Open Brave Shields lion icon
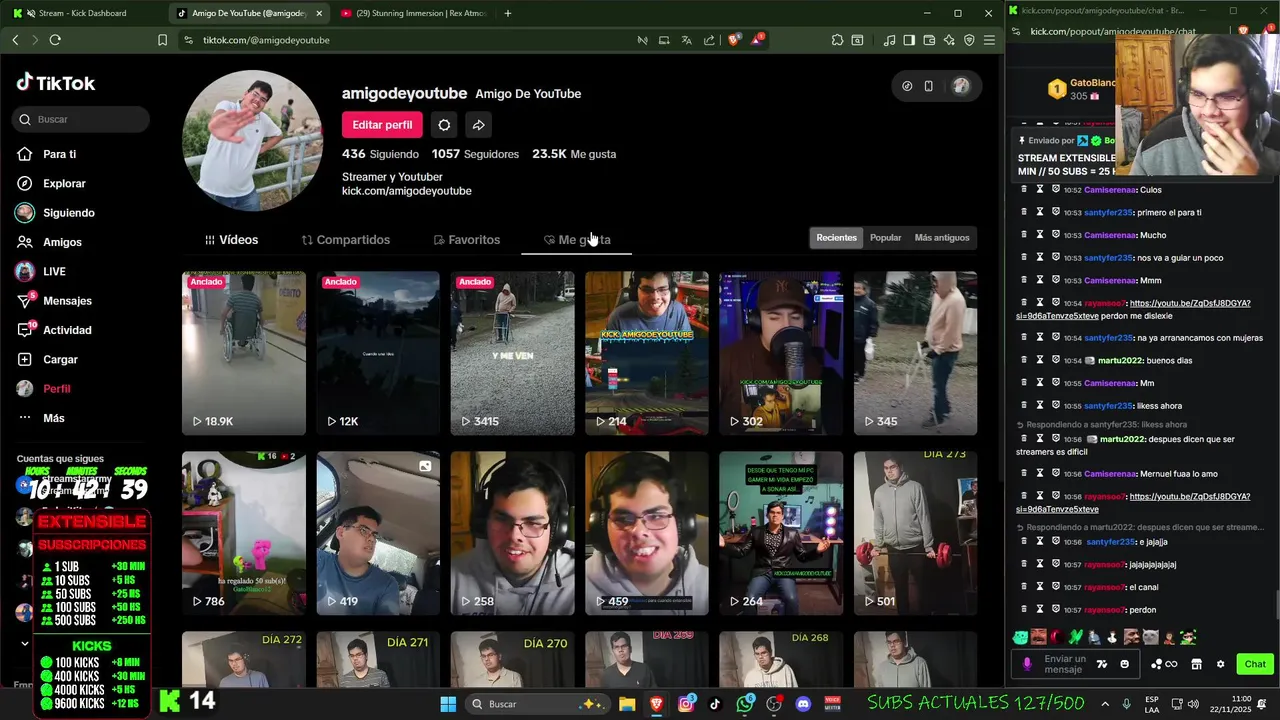Image resolution: width=1280 pixels, height=720 pixels. pos(734,40)
